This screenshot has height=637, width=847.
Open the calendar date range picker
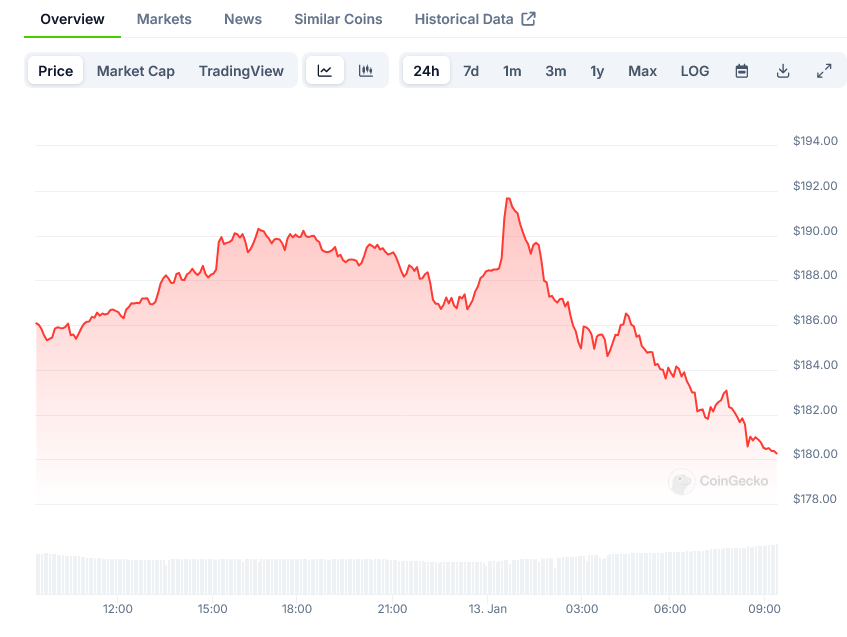742,71
